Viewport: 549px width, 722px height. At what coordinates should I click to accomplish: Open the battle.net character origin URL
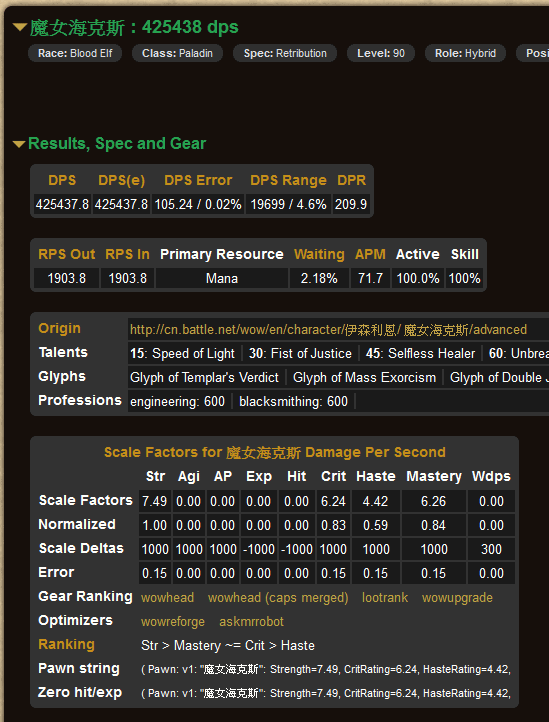(x=328, y=330)
